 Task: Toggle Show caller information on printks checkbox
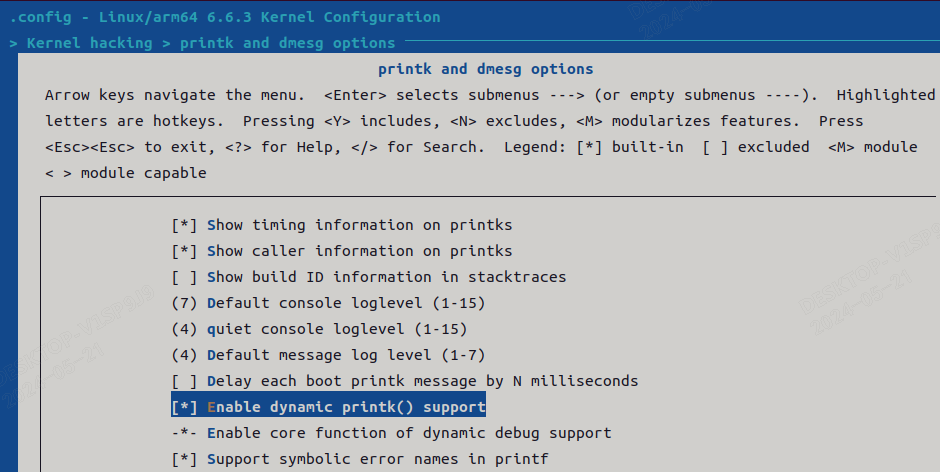click(184, 251)
